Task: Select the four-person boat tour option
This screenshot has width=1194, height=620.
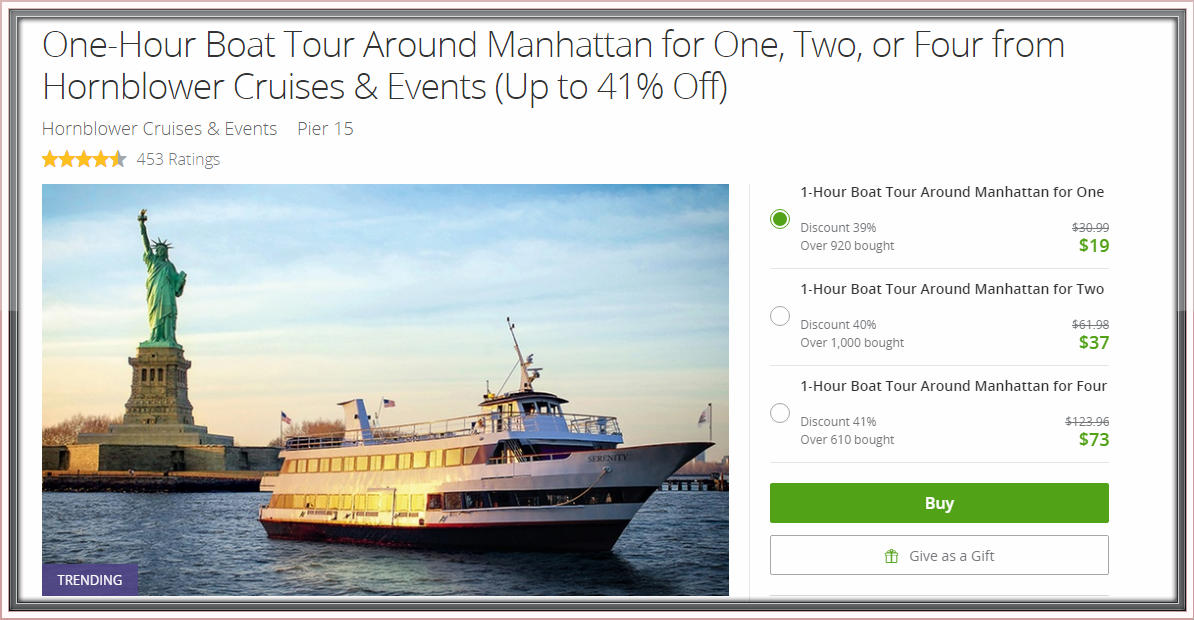Action: 779,412
